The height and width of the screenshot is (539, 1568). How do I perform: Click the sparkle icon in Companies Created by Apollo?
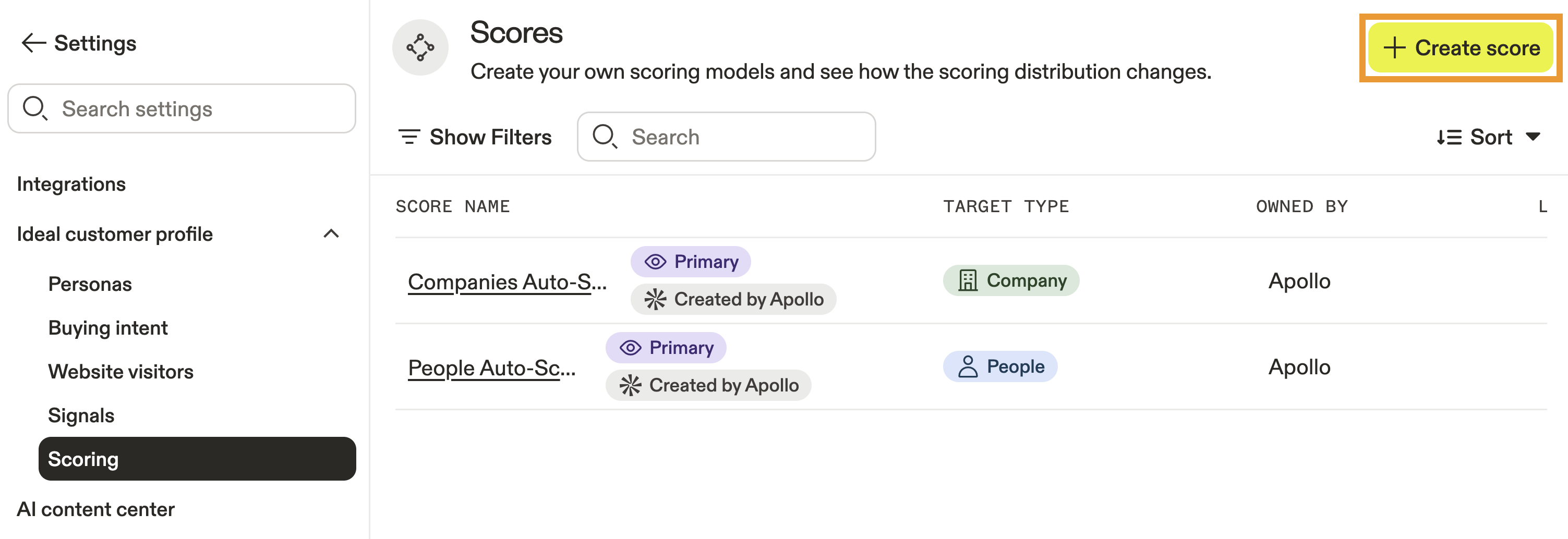[655, 299]
